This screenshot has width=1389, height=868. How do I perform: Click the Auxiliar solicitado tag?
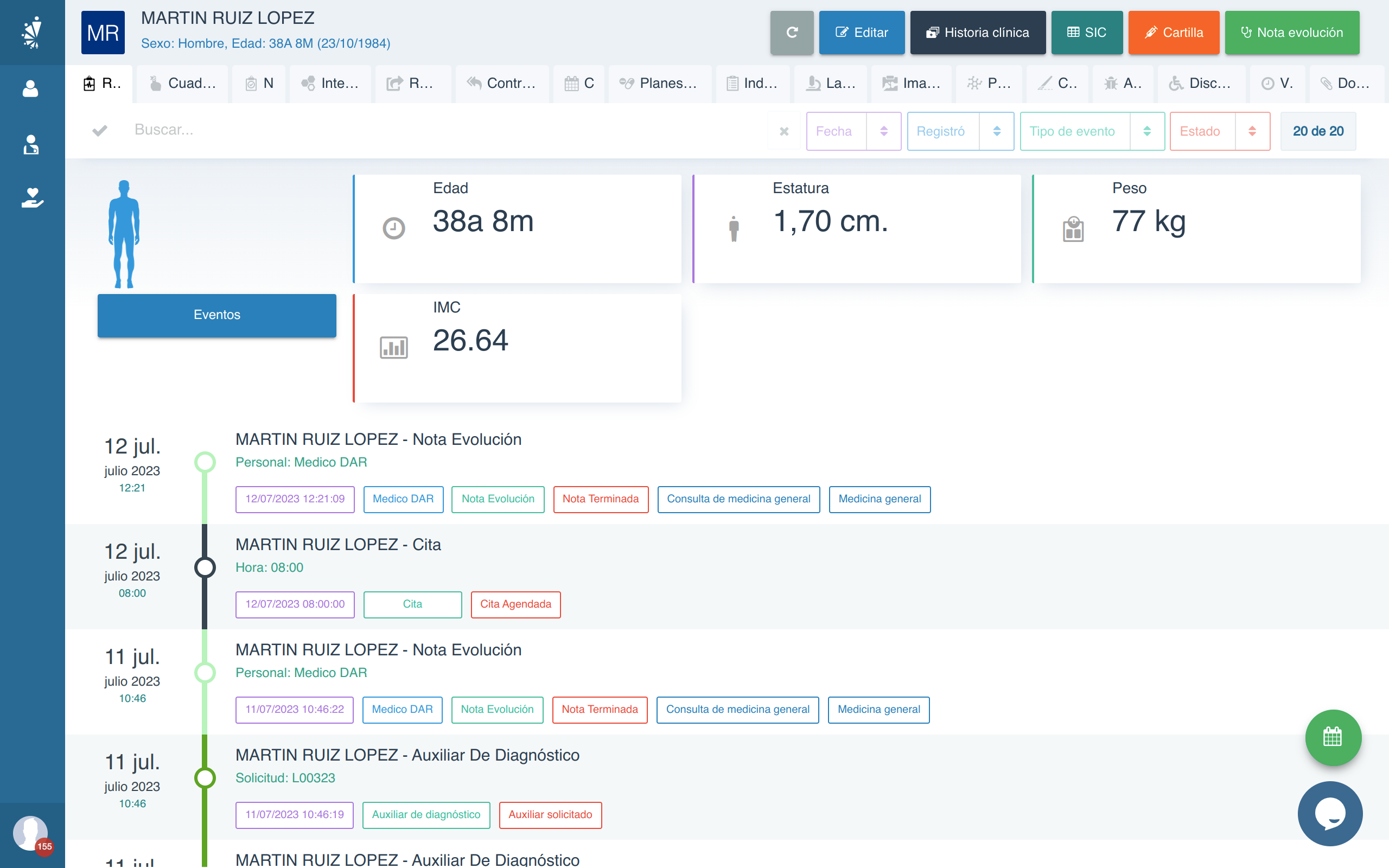550,815
